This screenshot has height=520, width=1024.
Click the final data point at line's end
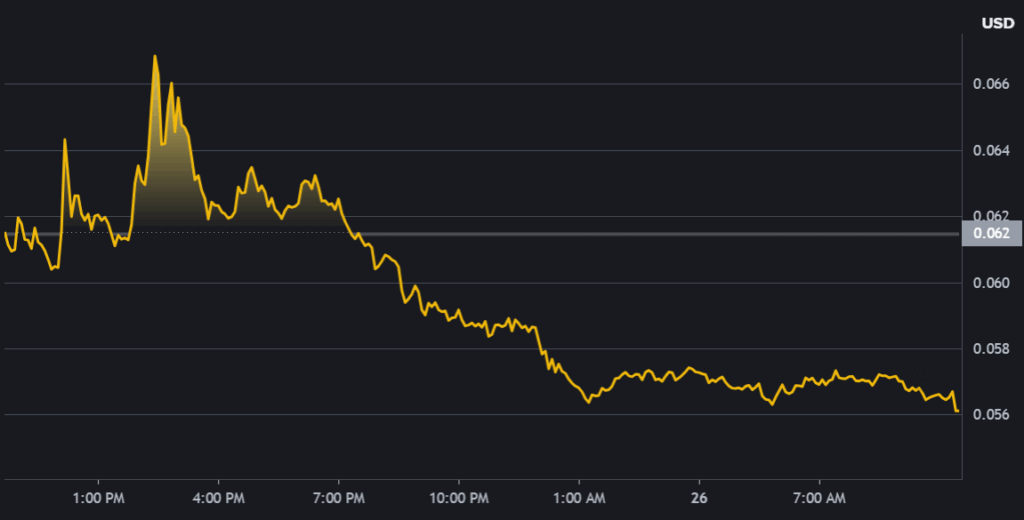pos(957,411)
